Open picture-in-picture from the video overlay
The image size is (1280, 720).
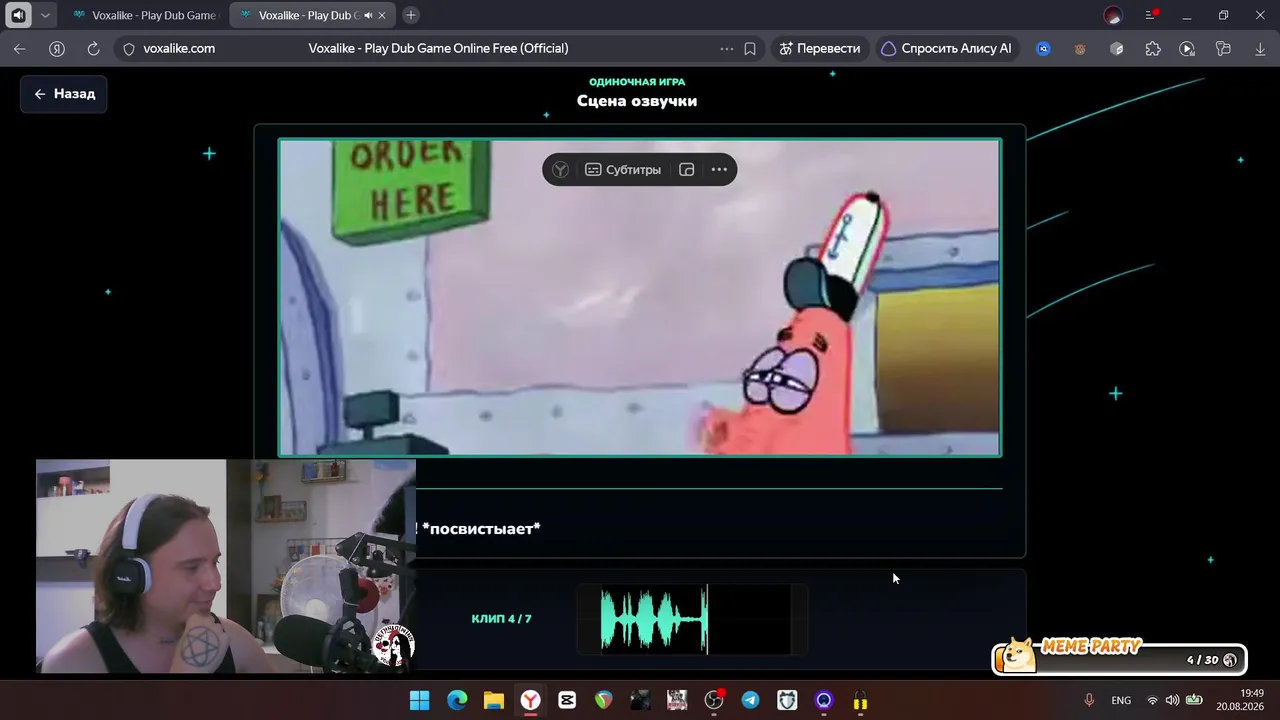click(687, 170)
